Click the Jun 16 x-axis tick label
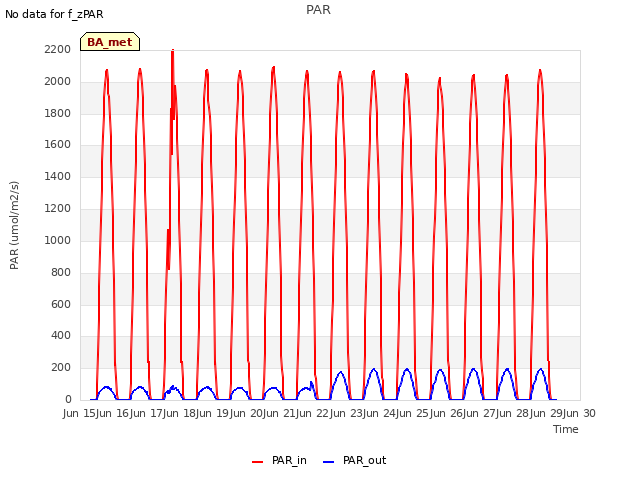Viewport: 640px width, 480px height. click(x=113, y=413)
